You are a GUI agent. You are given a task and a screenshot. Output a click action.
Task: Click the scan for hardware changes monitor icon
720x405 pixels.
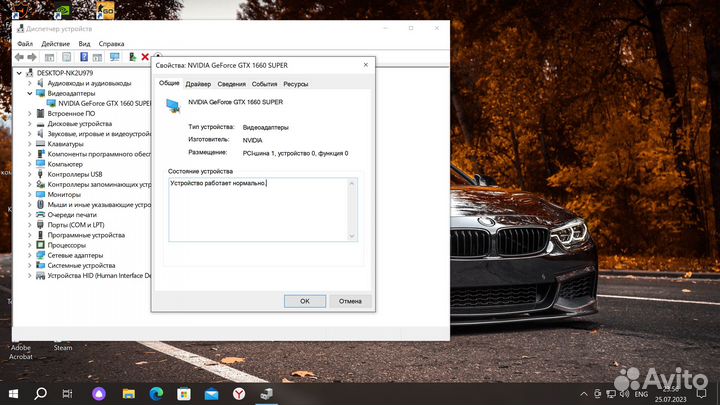pyautogui.click(x=114, y=57)
